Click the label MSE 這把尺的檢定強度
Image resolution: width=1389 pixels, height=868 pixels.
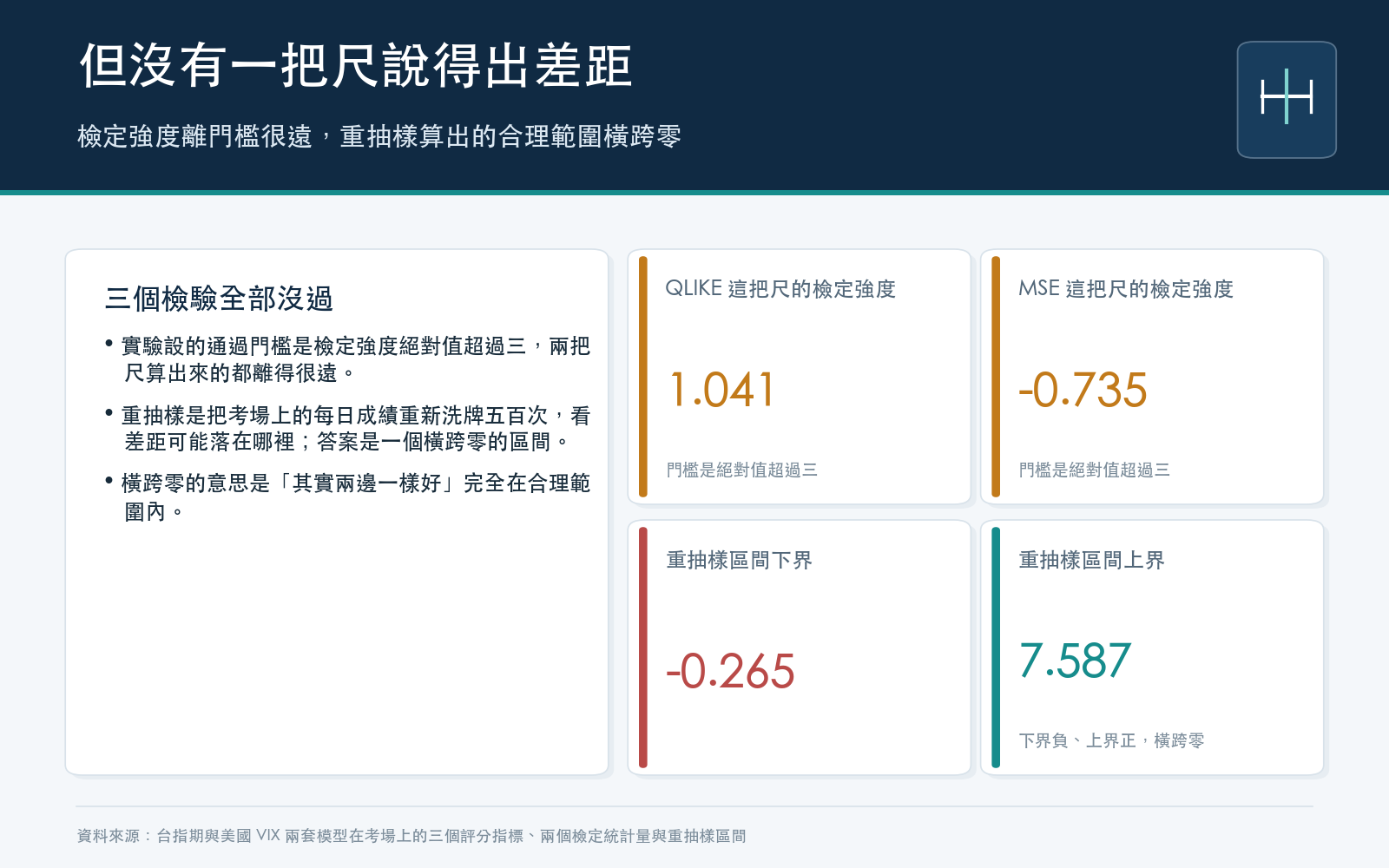click(x=1126, y=289)
